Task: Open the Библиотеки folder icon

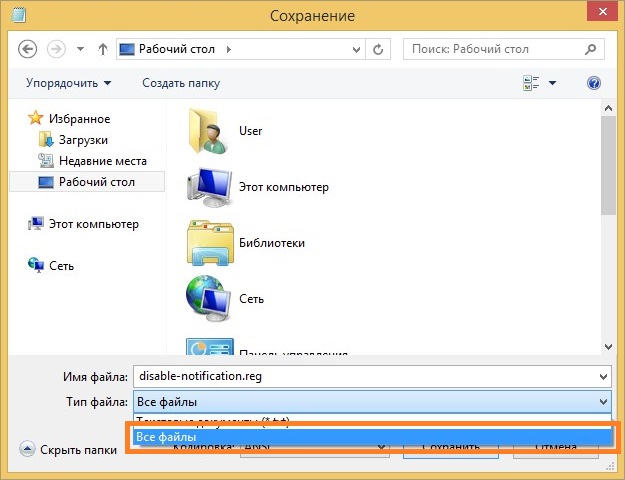Action: pos(208,243)
